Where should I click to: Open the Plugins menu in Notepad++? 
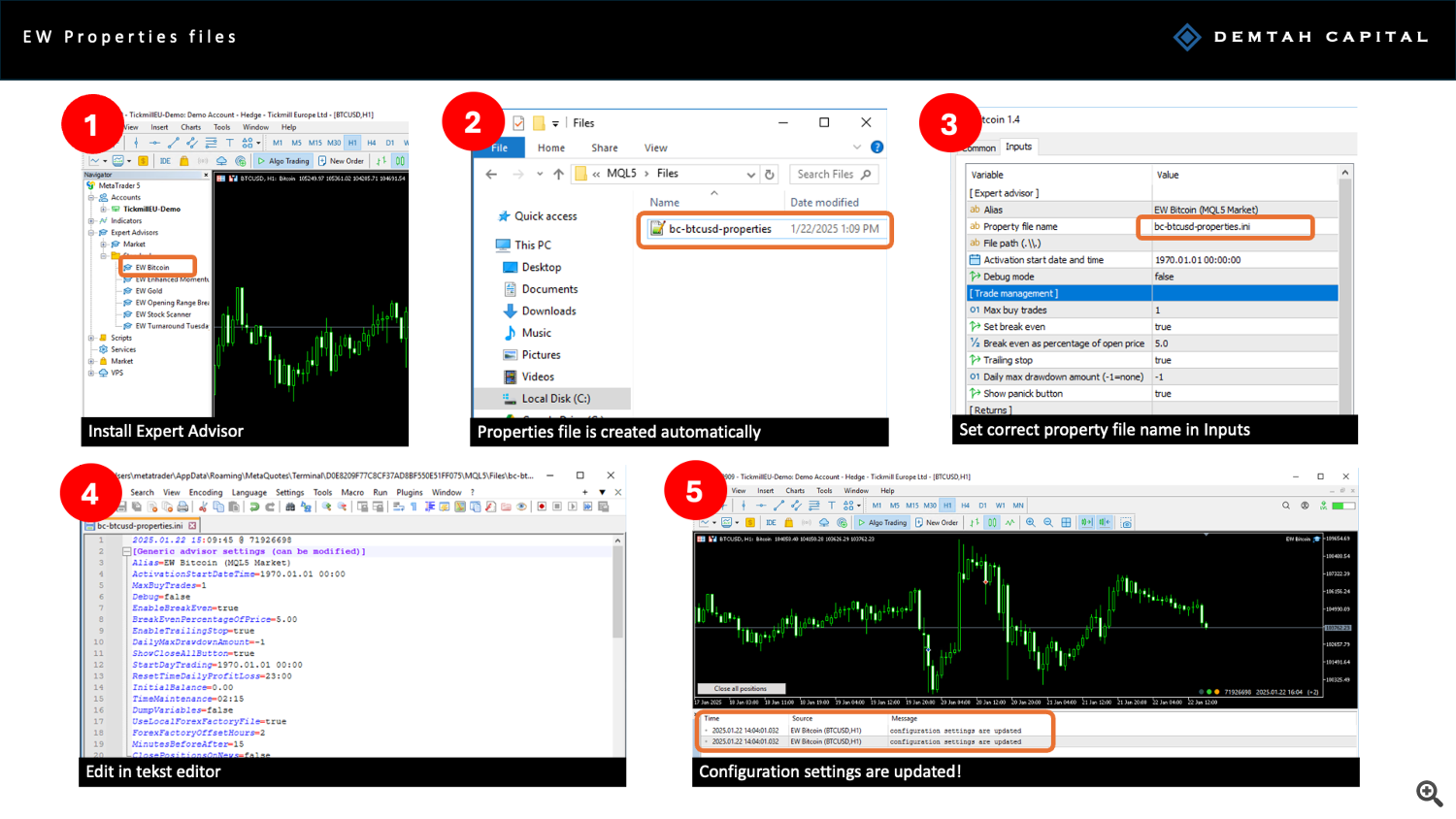pyautogui.click(x=410, y=492)
